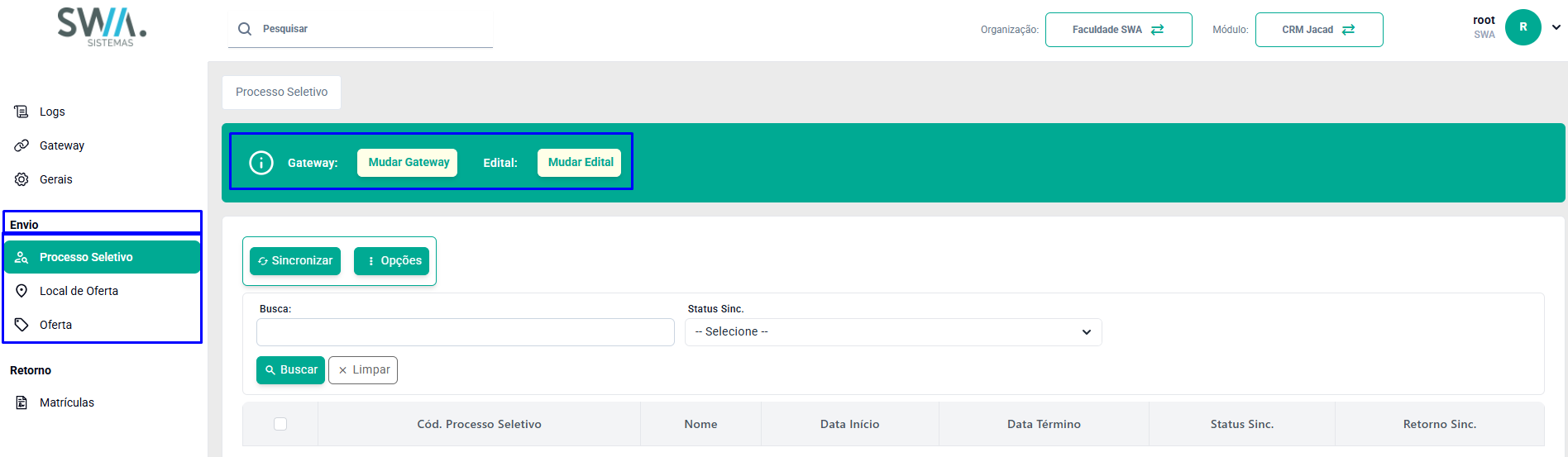This screenshot has width=1568, height=457.
Task: Switch organization via Faculdade SWA button
Action: coord(1118,30)
